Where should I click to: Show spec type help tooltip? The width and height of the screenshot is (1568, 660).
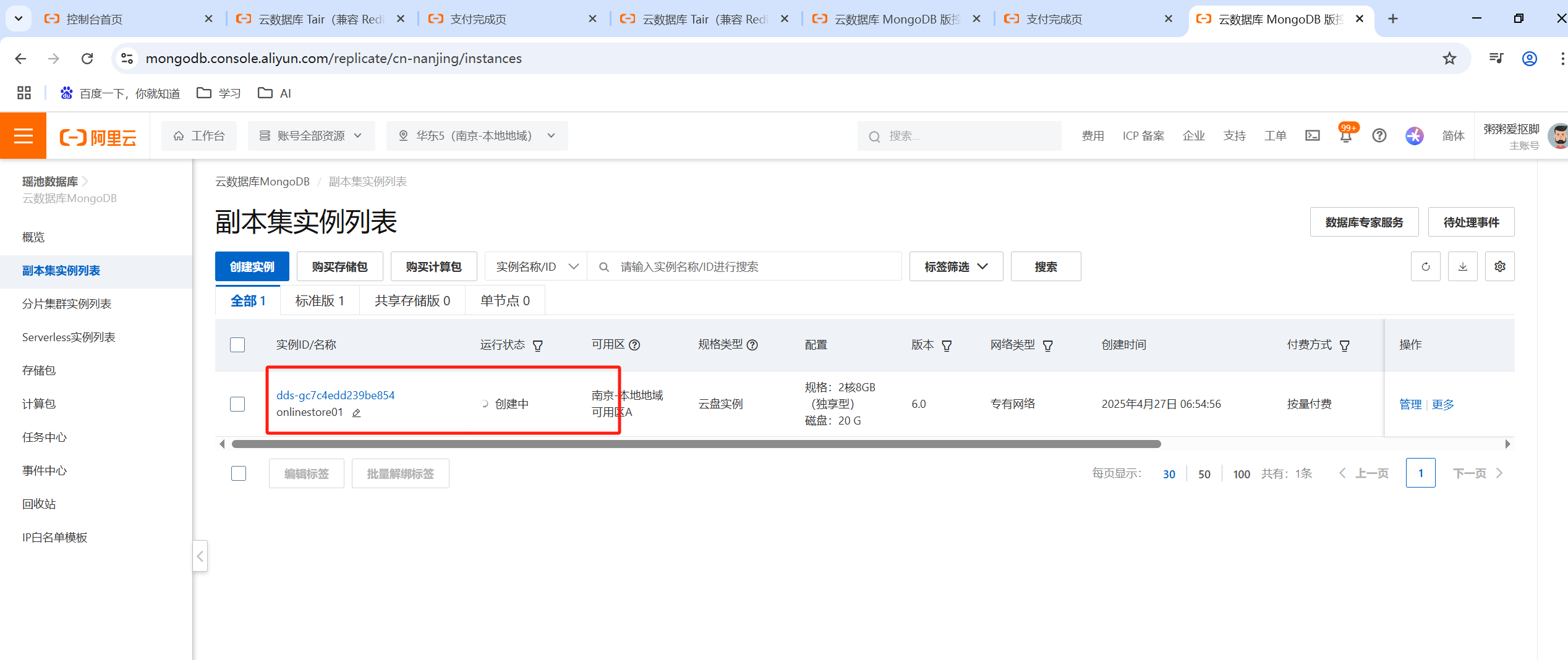click(752, 345)
